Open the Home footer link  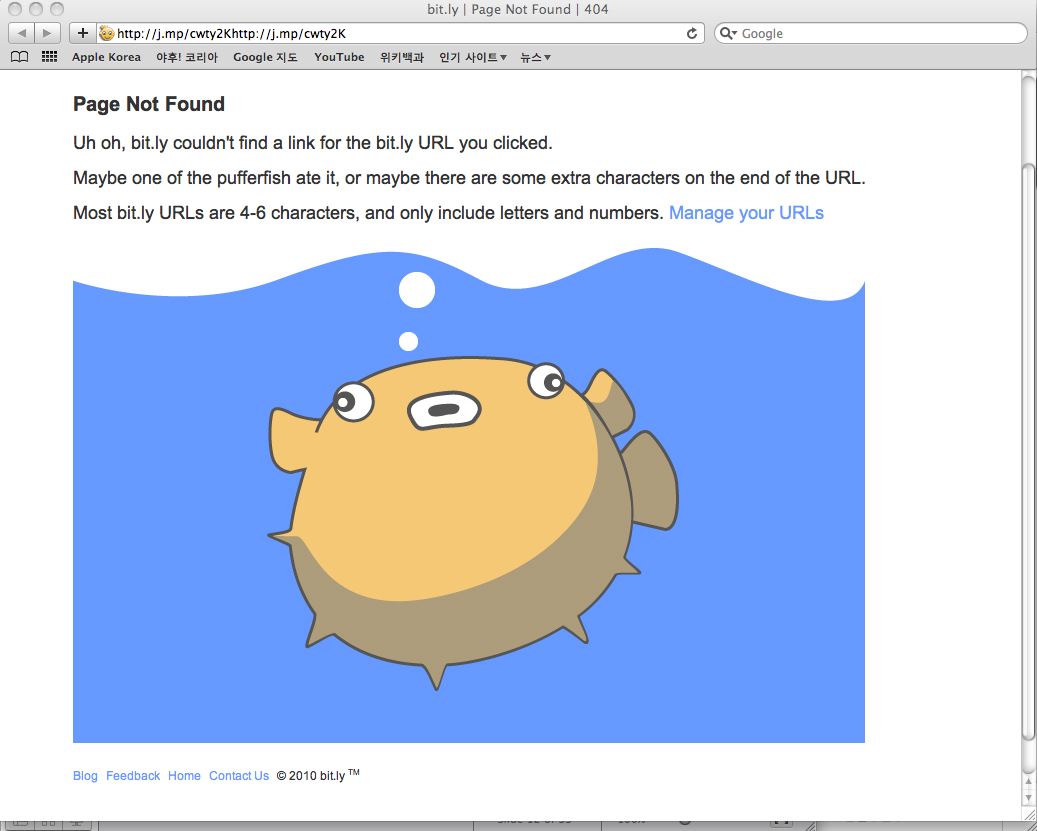184,775
